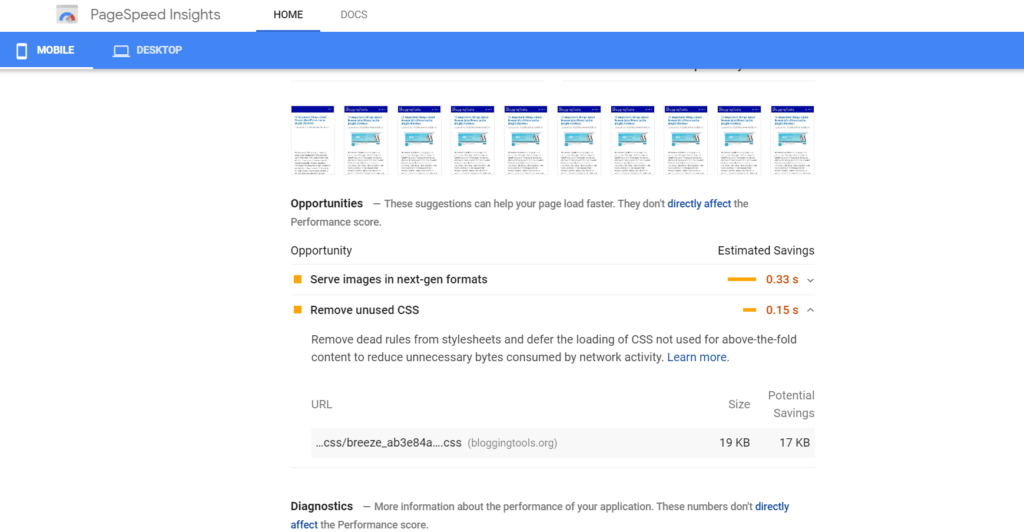Collapse the Remove unused CSS chevron
The width and height of the screenshot is (1024, 532).
click(x=810, y=310)
